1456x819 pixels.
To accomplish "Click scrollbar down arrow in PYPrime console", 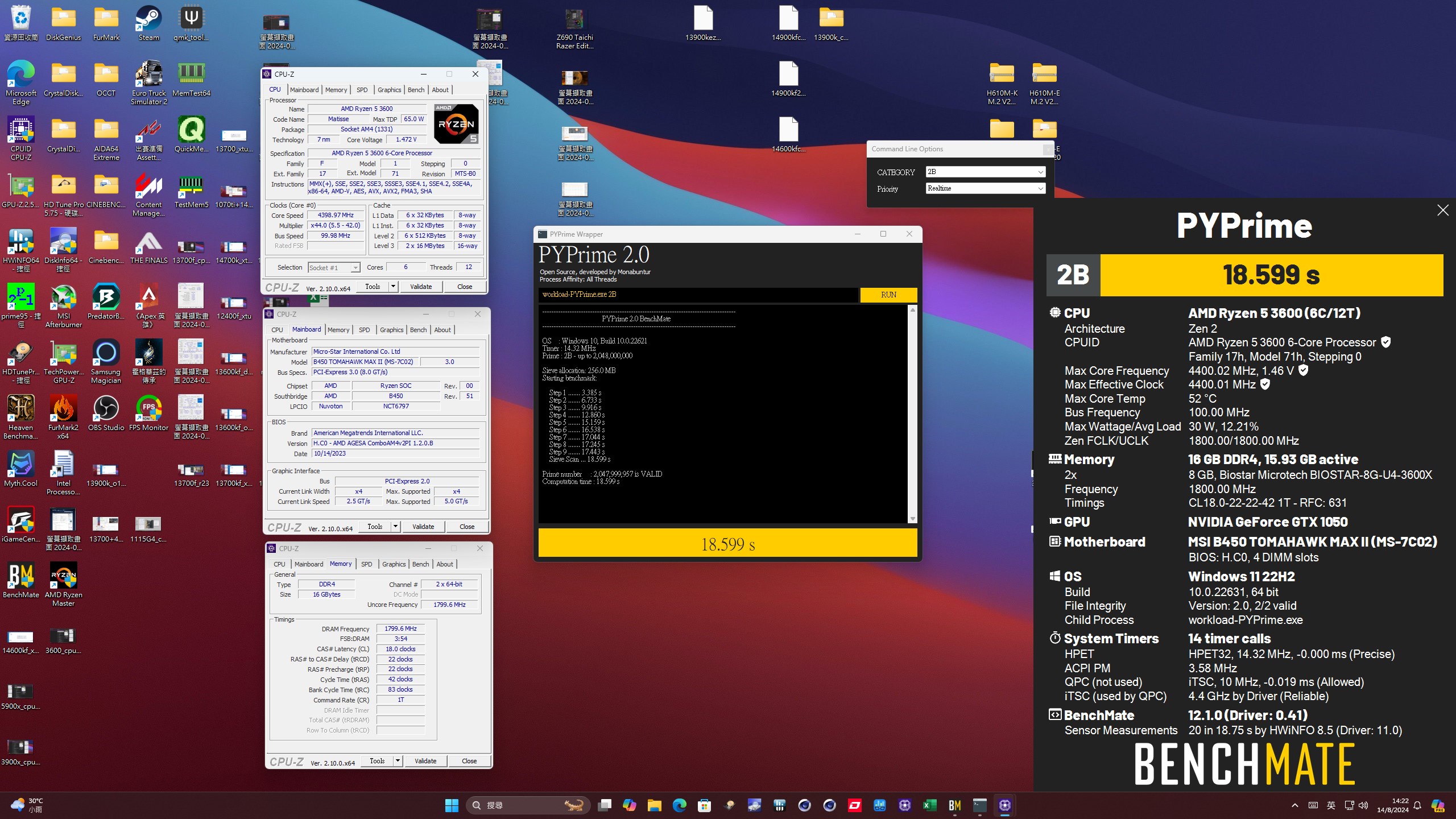I will 913,519.
